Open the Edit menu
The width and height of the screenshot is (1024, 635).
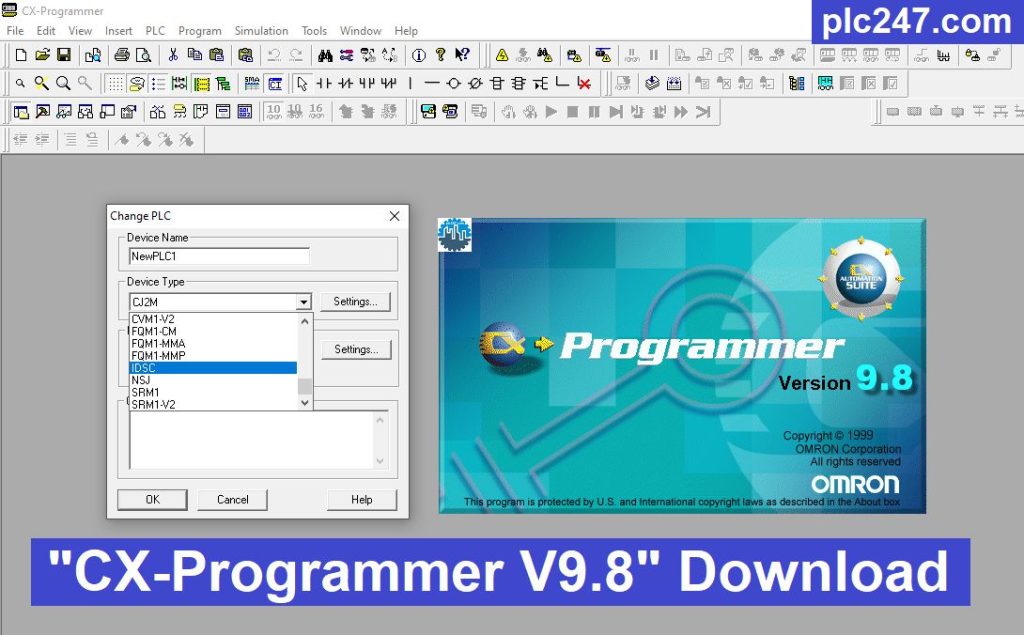46,31
